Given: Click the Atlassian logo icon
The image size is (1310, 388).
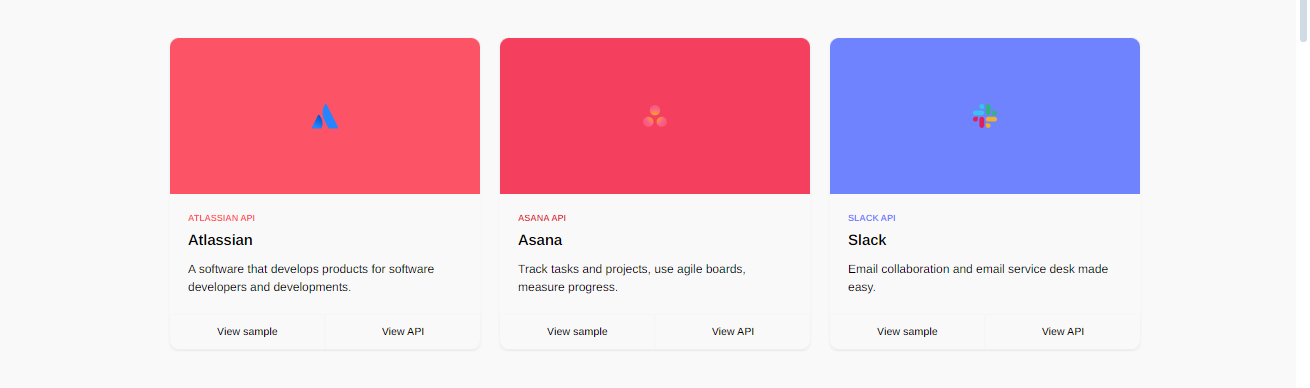Looking at the screenshot, I should 325,117.
